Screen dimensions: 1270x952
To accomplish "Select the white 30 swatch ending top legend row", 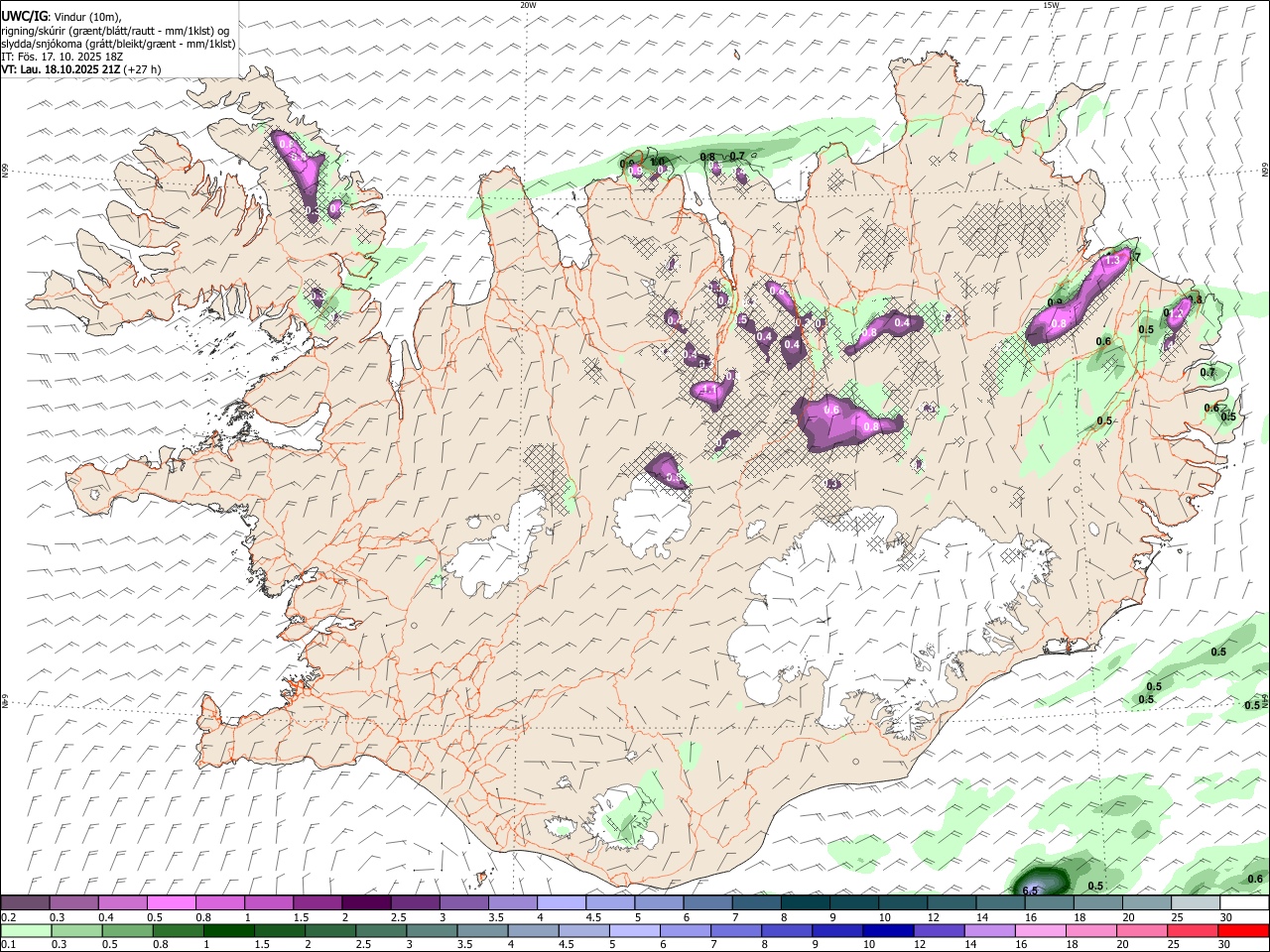I will tap(1243, 903).
